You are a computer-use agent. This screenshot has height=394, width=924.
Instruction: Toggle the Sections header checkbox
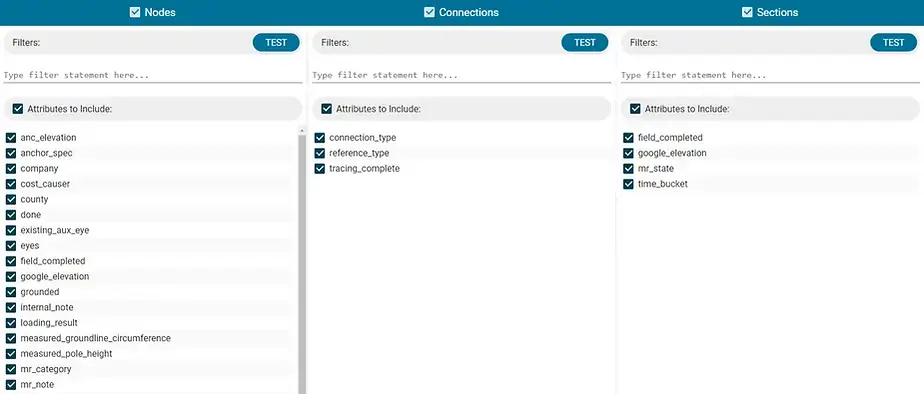747,12
